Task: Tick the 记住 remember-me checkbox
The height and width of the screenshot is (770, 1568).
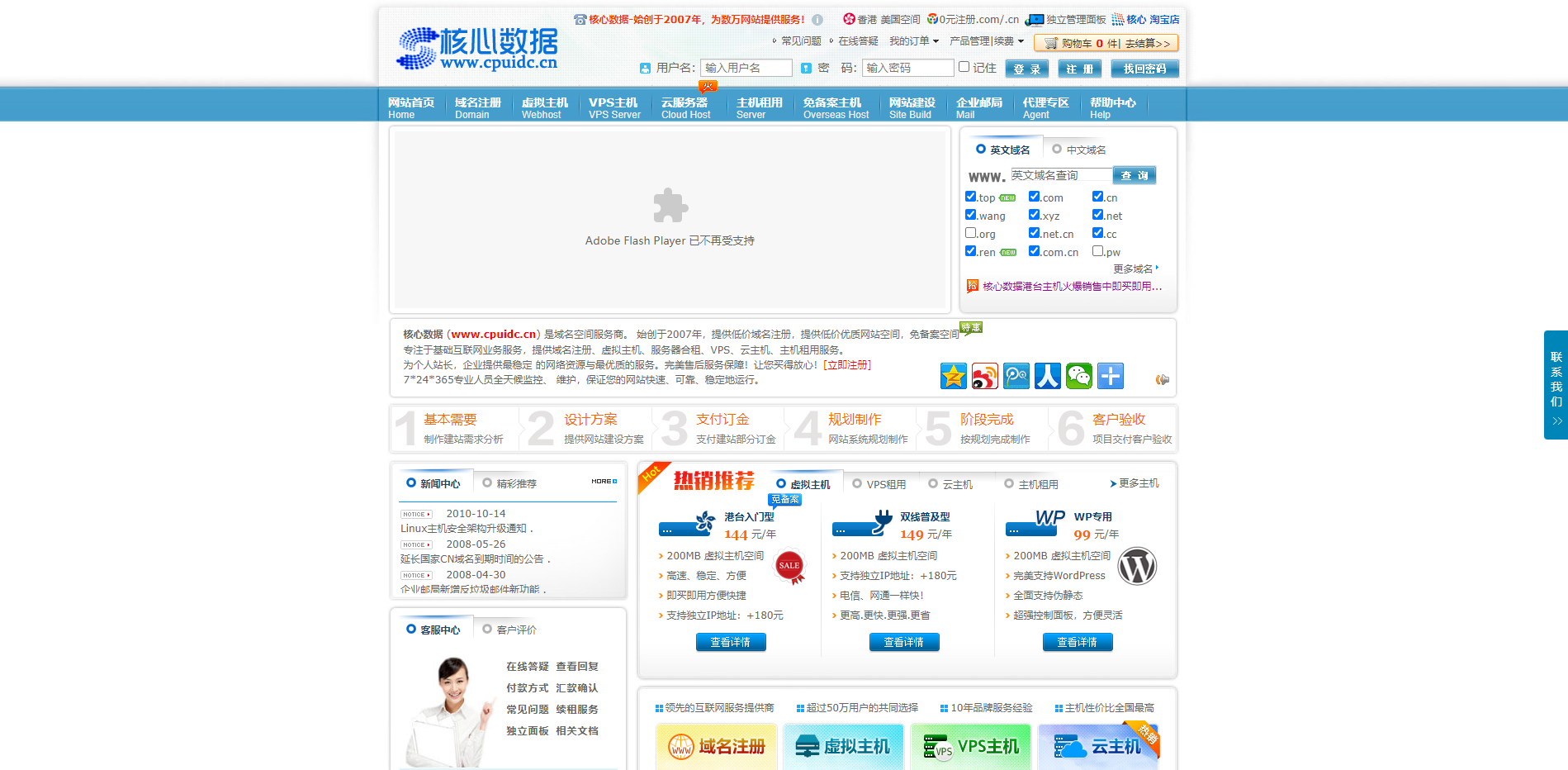Action: (963, 67)
